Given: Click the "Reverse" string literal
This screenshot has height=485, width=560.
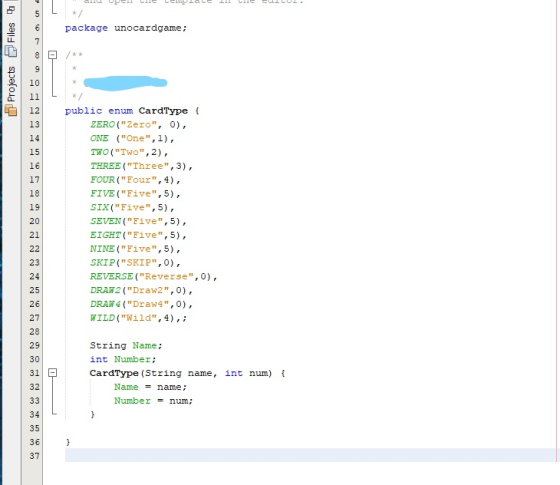Looking at the screenshot, I should (166, 276).
